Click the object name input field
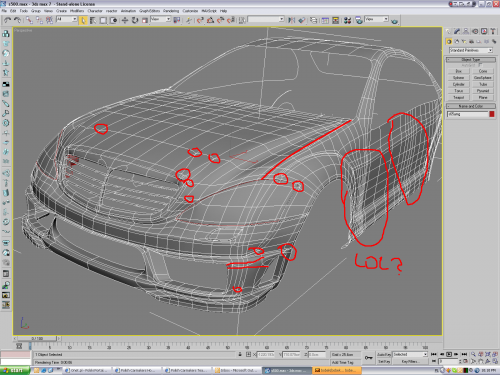 pyautogui.click(x=468, y=114)
